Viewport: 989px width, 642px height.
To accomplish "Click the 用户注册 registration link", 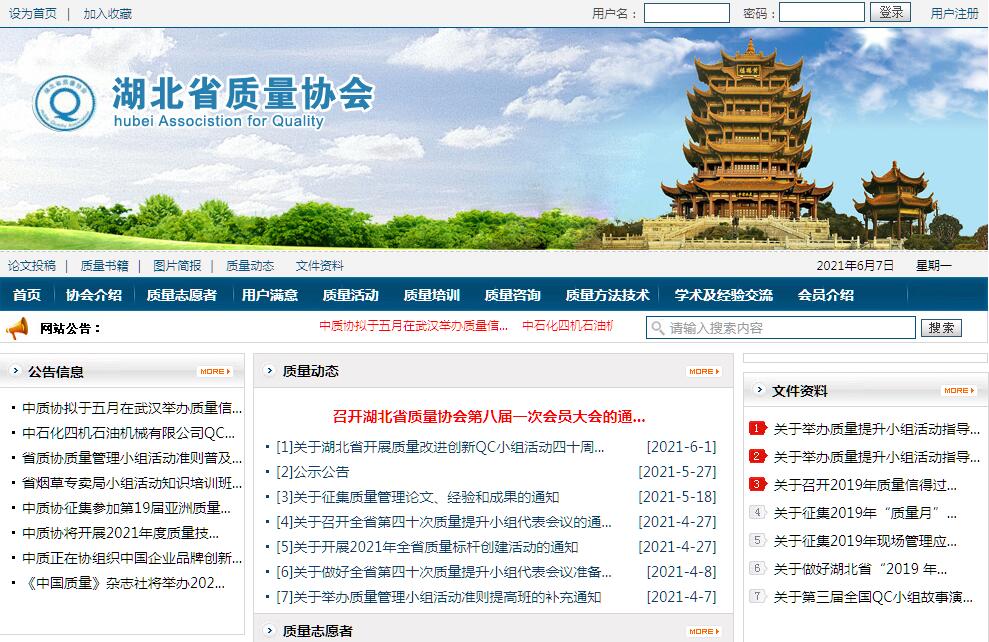I will point(954,13).
